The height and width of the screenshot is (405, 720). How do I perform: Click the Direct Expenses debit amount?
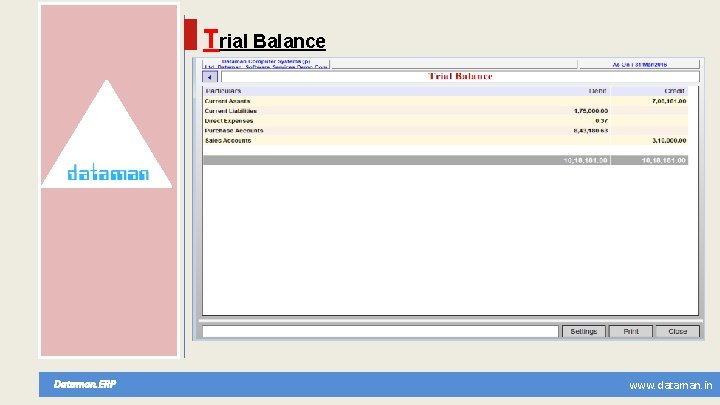tap(602, 121)
